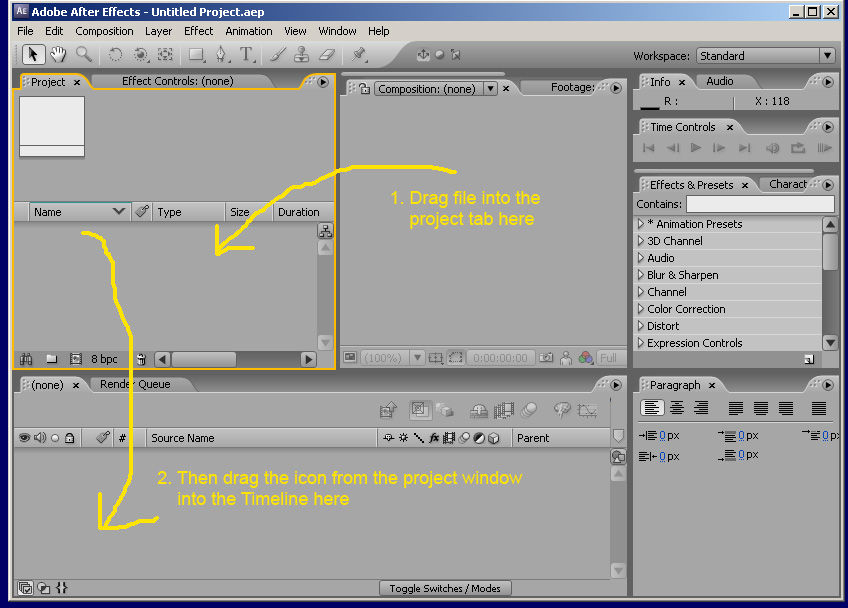Toggle the video eye column header
The width and height of the screenshot is (848, 608).
point(24,438)
